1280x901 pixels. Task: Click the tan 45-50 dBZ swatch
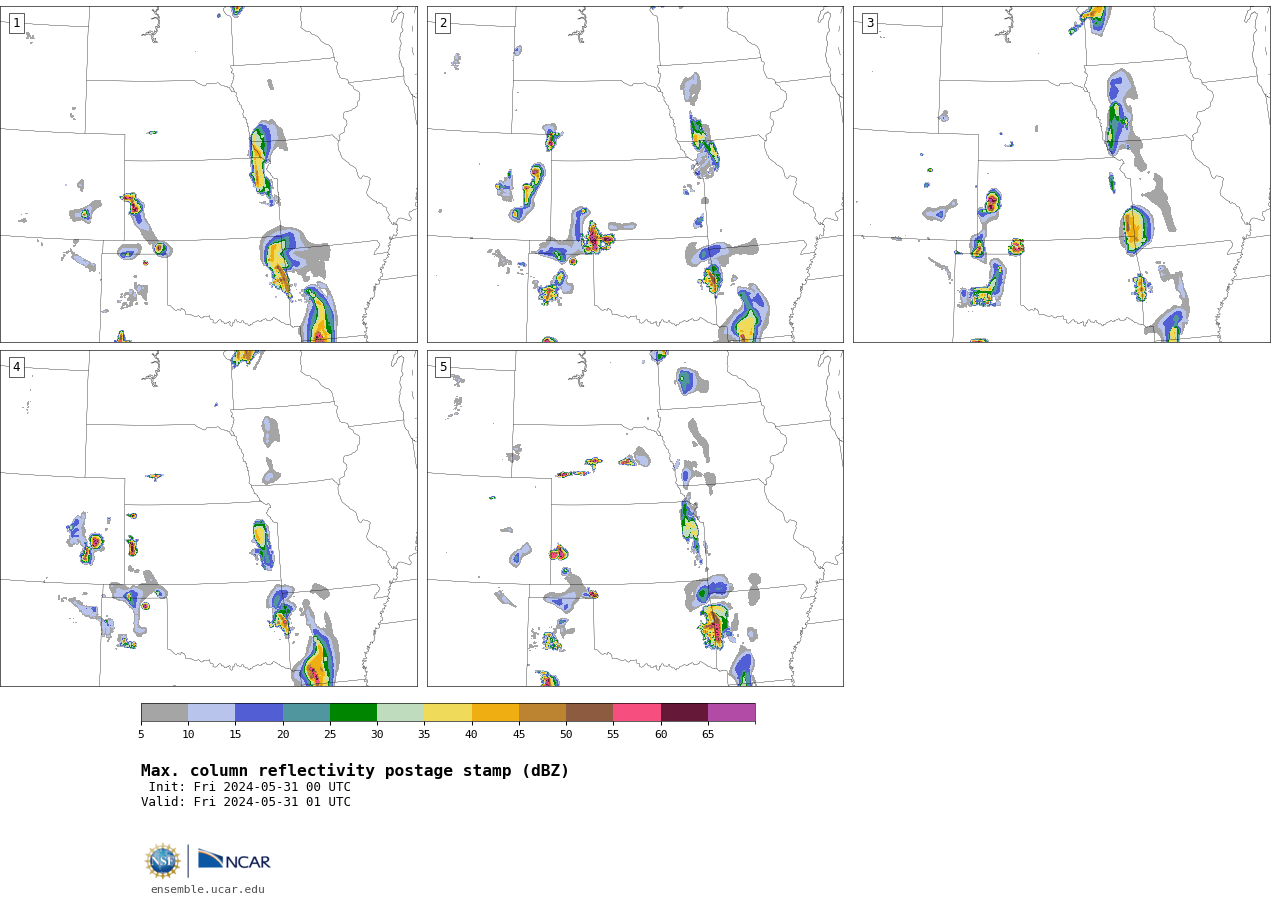pyautogui.click(x=542, y=712)
